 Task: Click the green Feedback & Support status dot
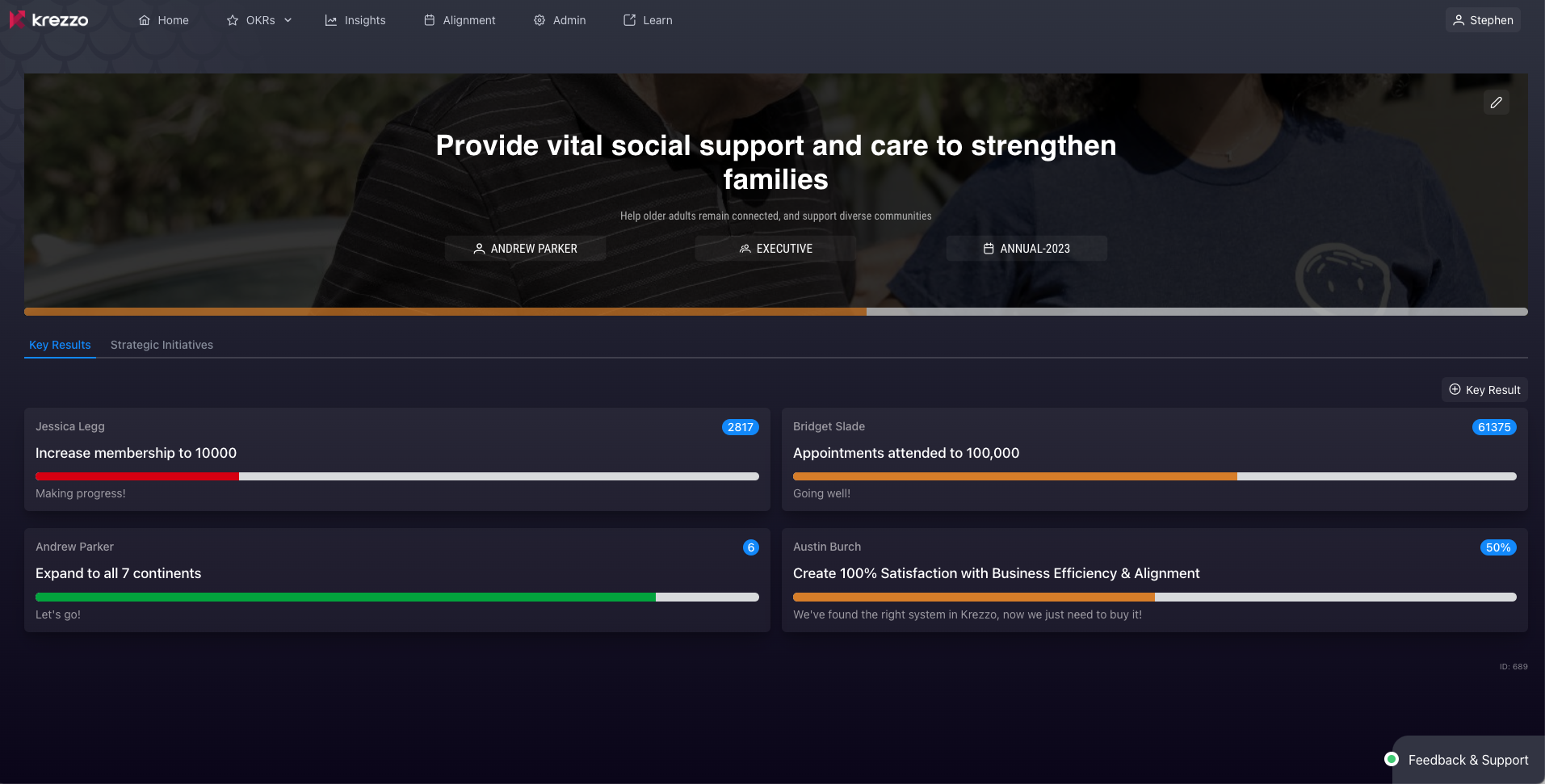(x=1392, y=759)
